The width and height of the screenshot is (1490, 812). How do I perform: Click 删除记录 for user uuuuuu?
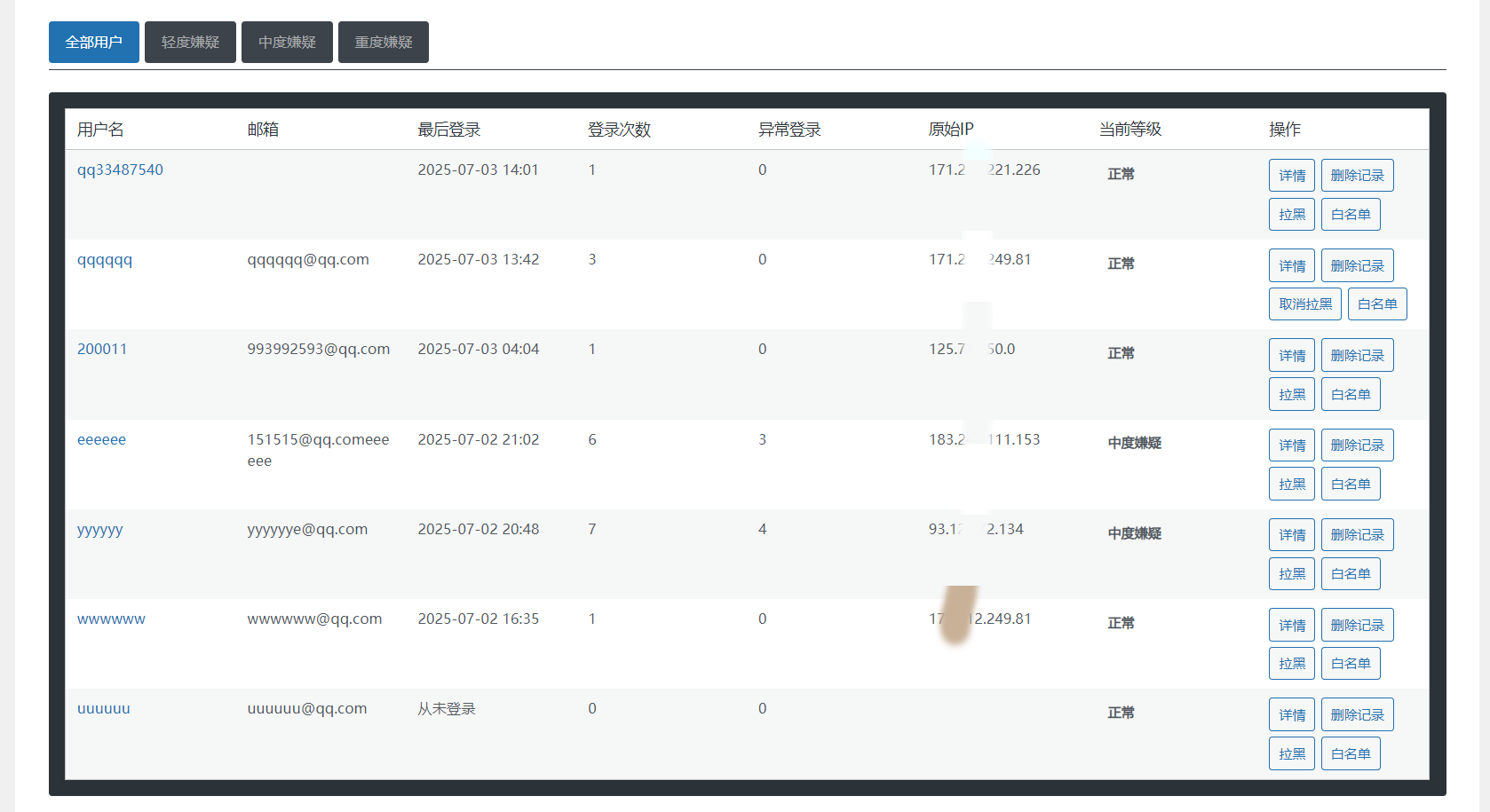pyautogui.click(x=1357, y=715)
